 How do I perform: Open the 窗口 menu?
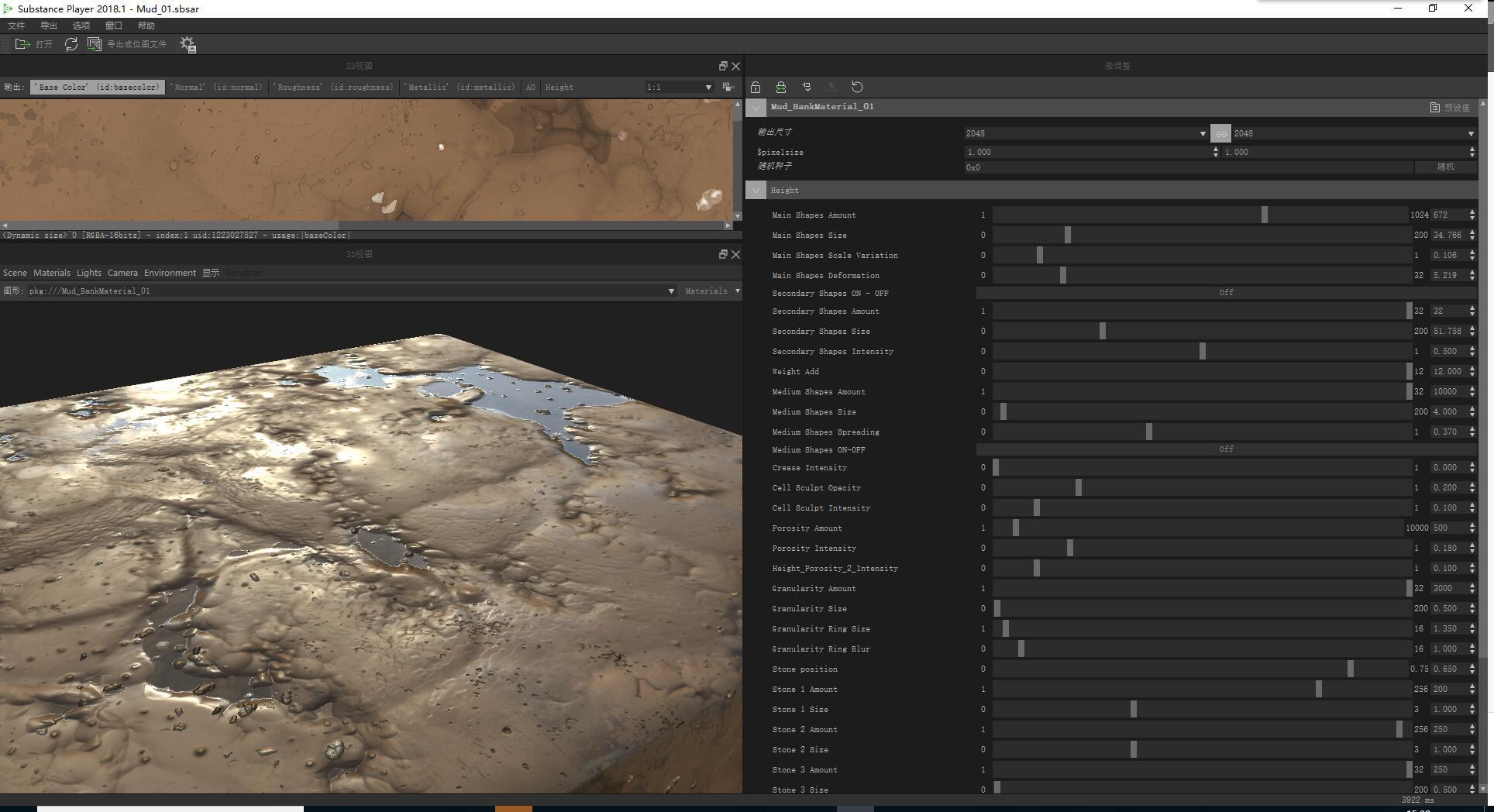[114, 25]
